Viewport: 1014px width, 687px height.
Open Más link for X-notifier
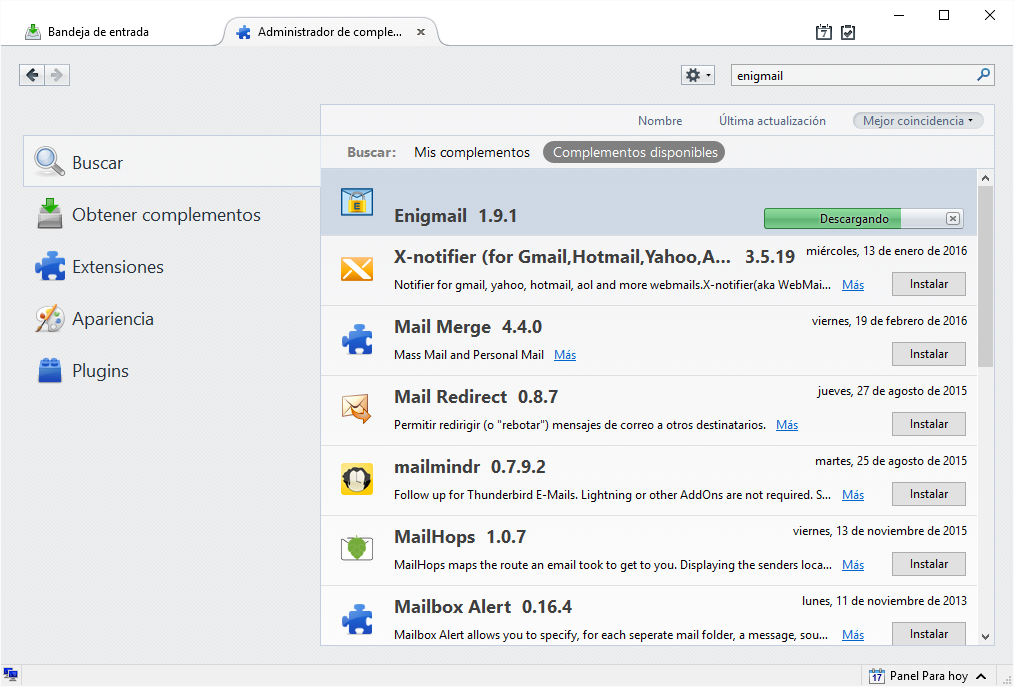click(x=853, y=285)
